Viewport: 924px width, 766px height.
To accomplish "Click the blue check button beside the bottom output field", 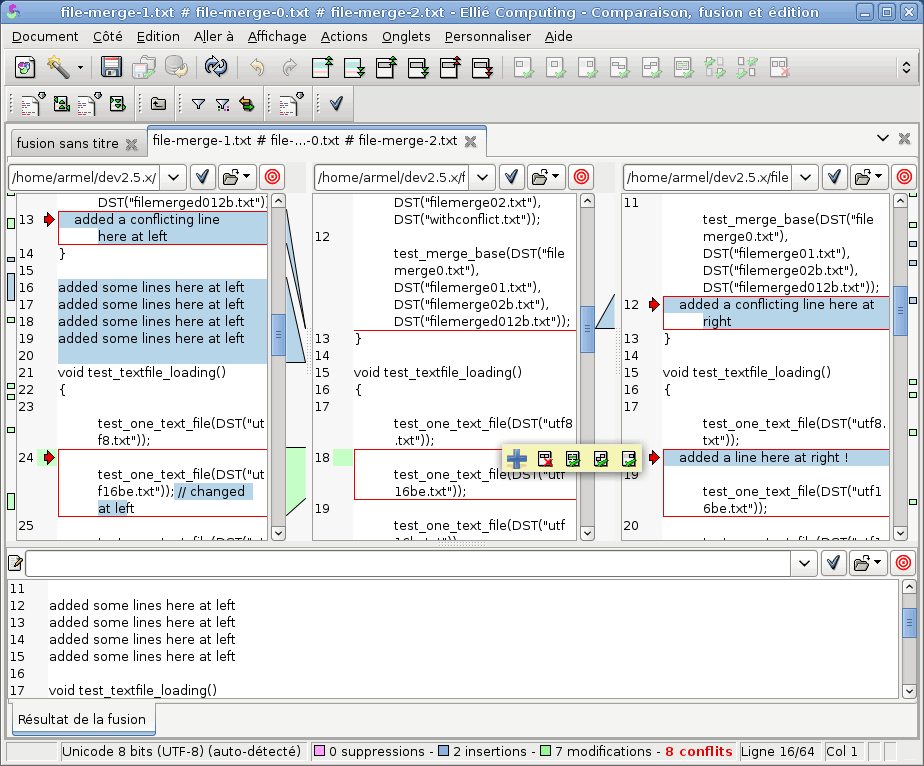I will click(834, 563).
